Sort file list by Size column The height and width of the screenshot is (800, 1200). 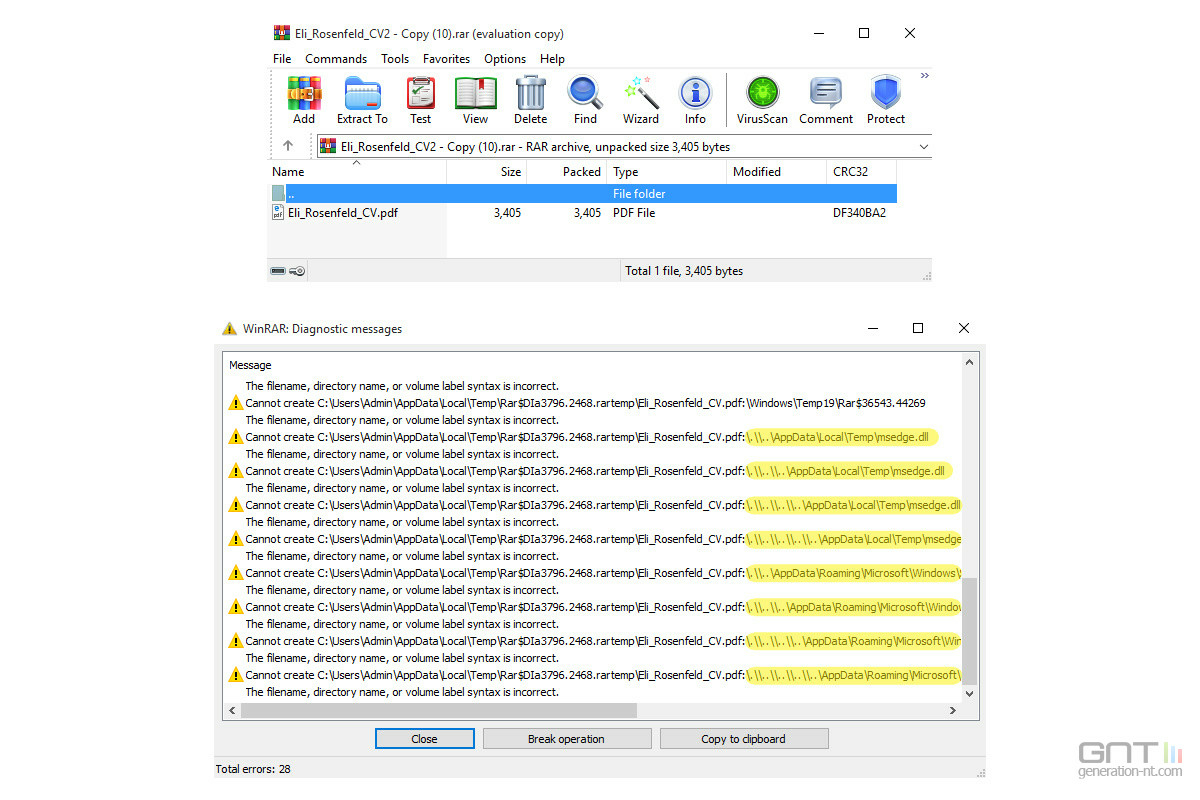(x=486, y=172)
